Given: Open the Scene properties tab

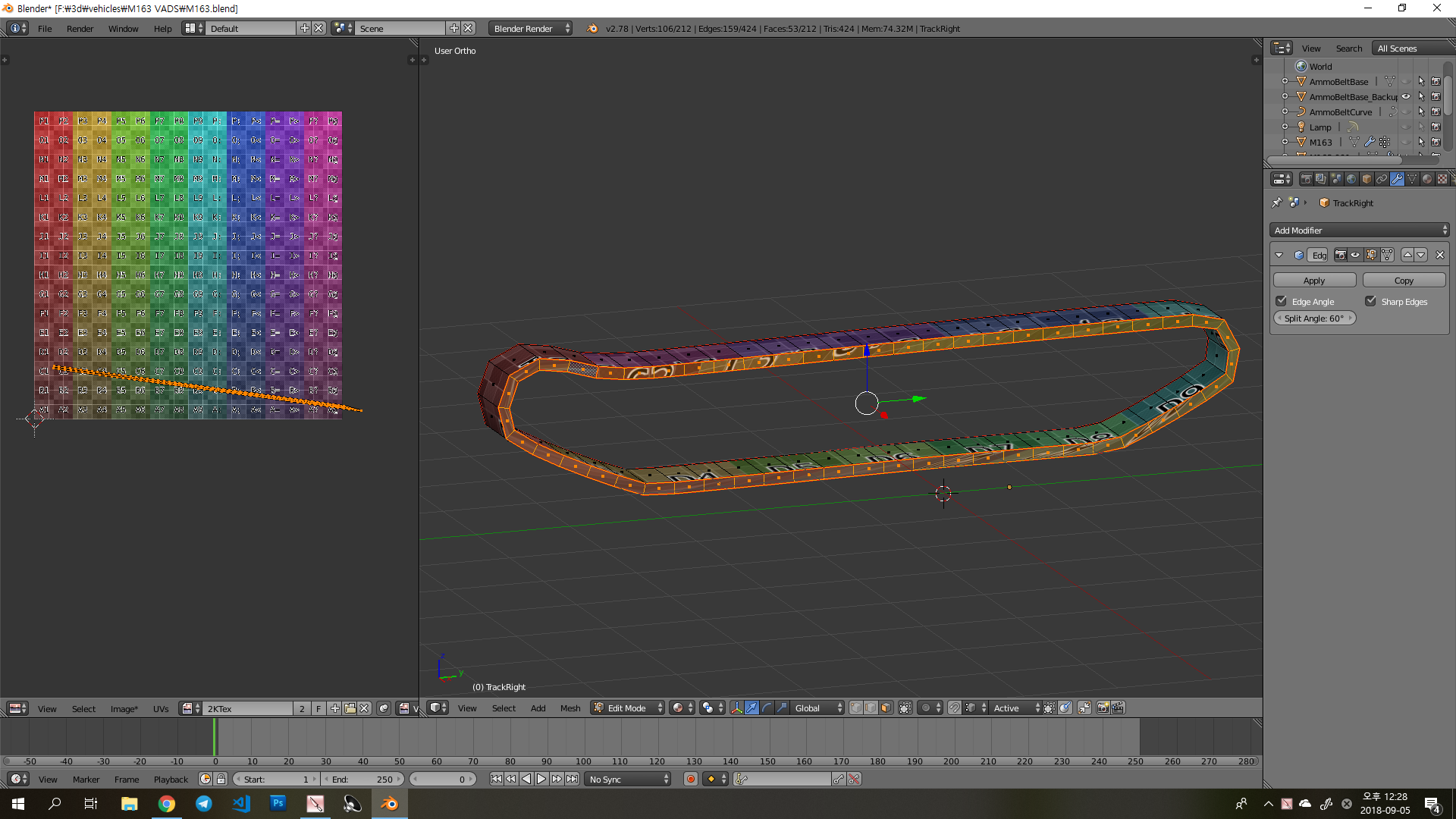Looking at the screenshot, I should click(x=1336, y=179).
